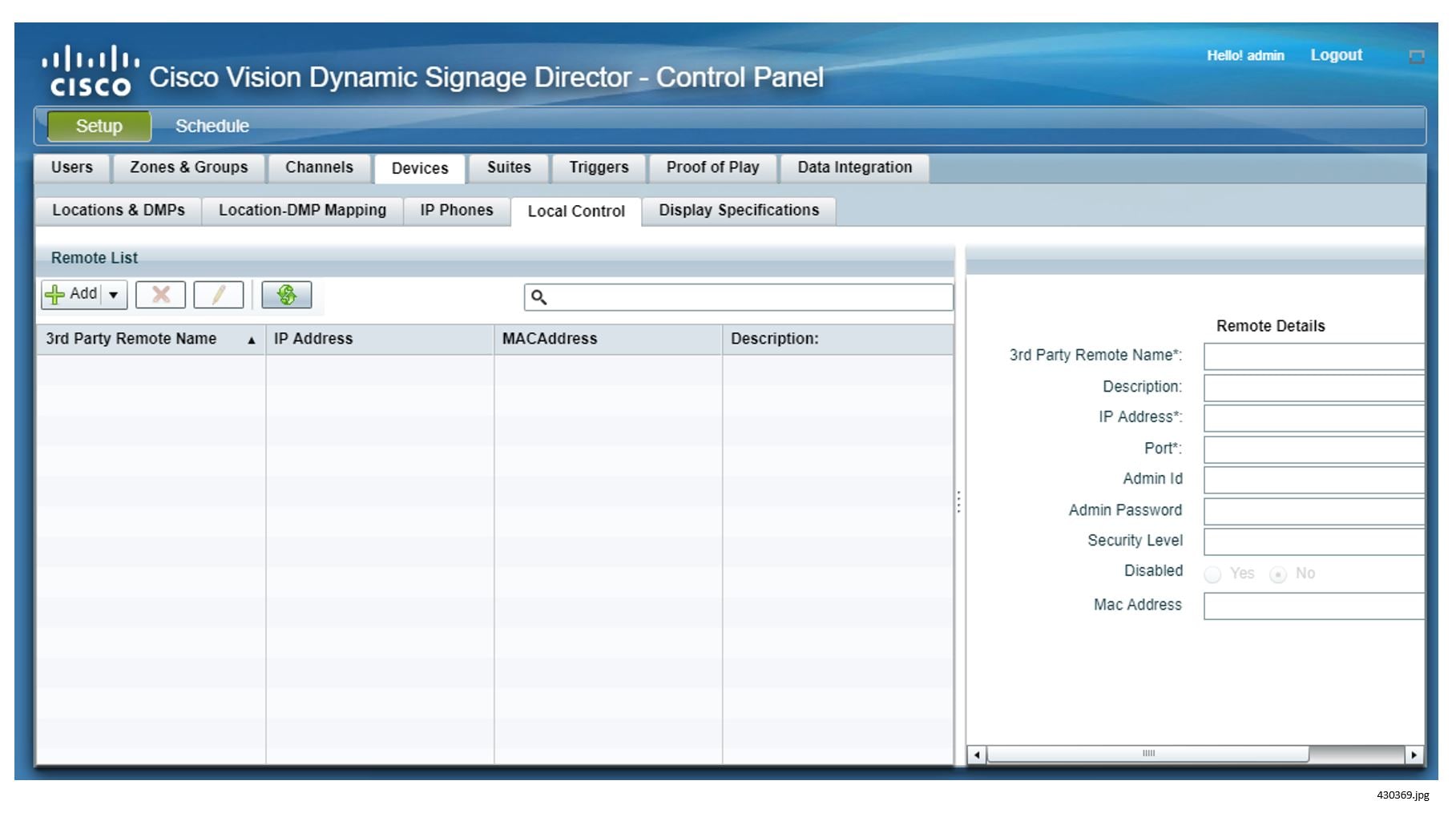Sort by 3rd Party Remote Name arrow

click(251, 340)
